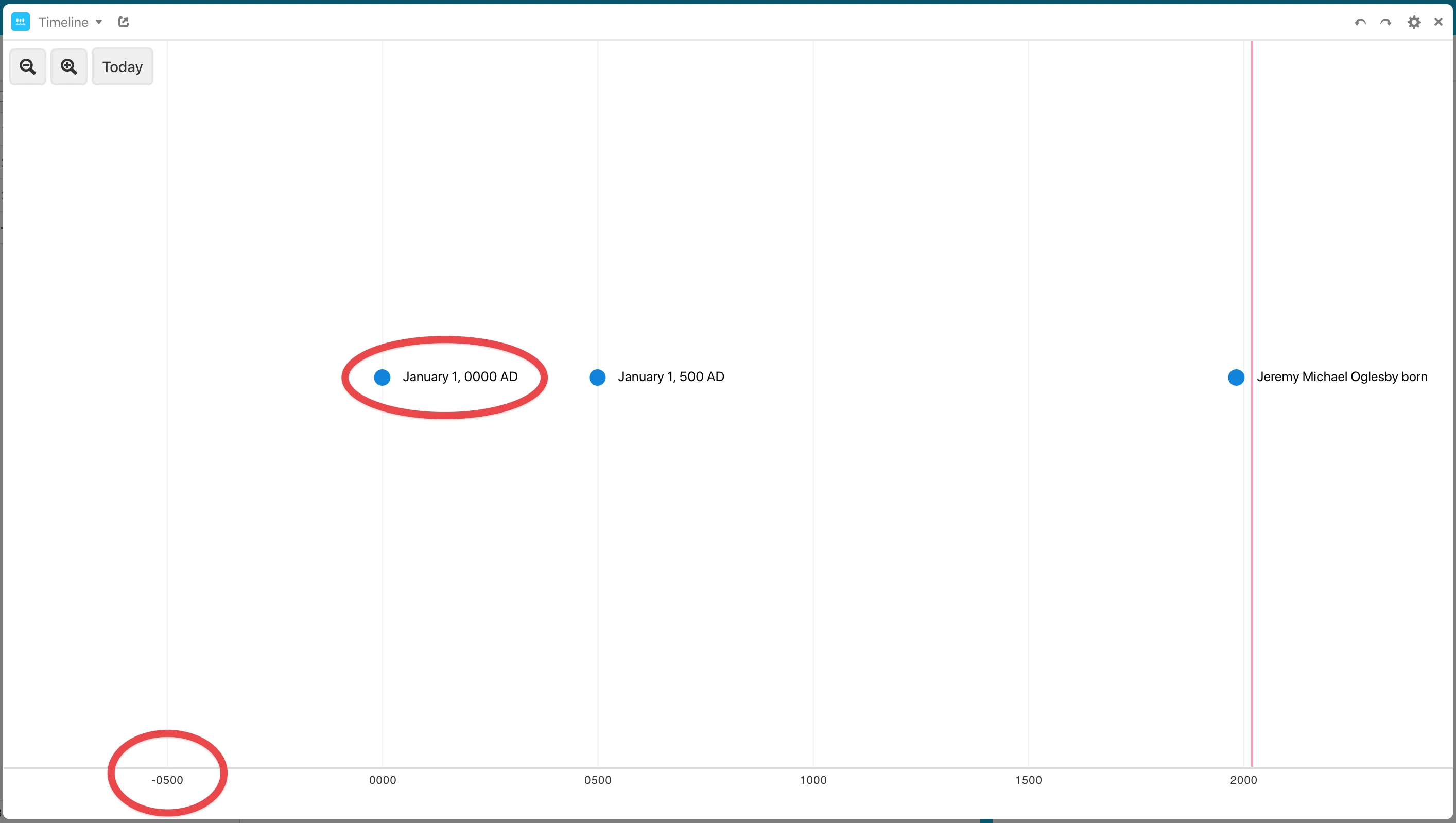The width and height of the screenshot is (1456, 823).
Task: Select the January 1, 0000 AD event dot
Action: point(382,378)
